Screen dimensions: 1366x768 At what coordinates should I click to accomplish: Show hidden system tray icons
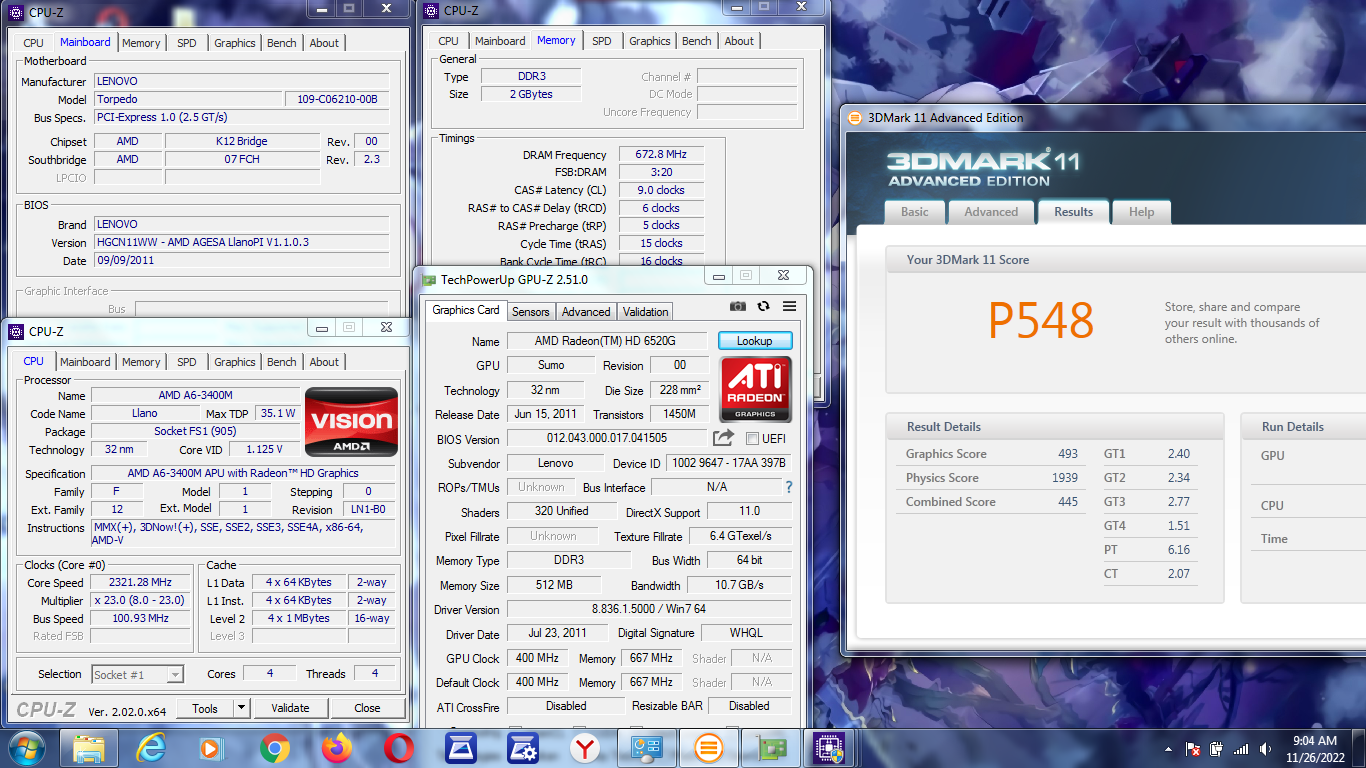1169,748
